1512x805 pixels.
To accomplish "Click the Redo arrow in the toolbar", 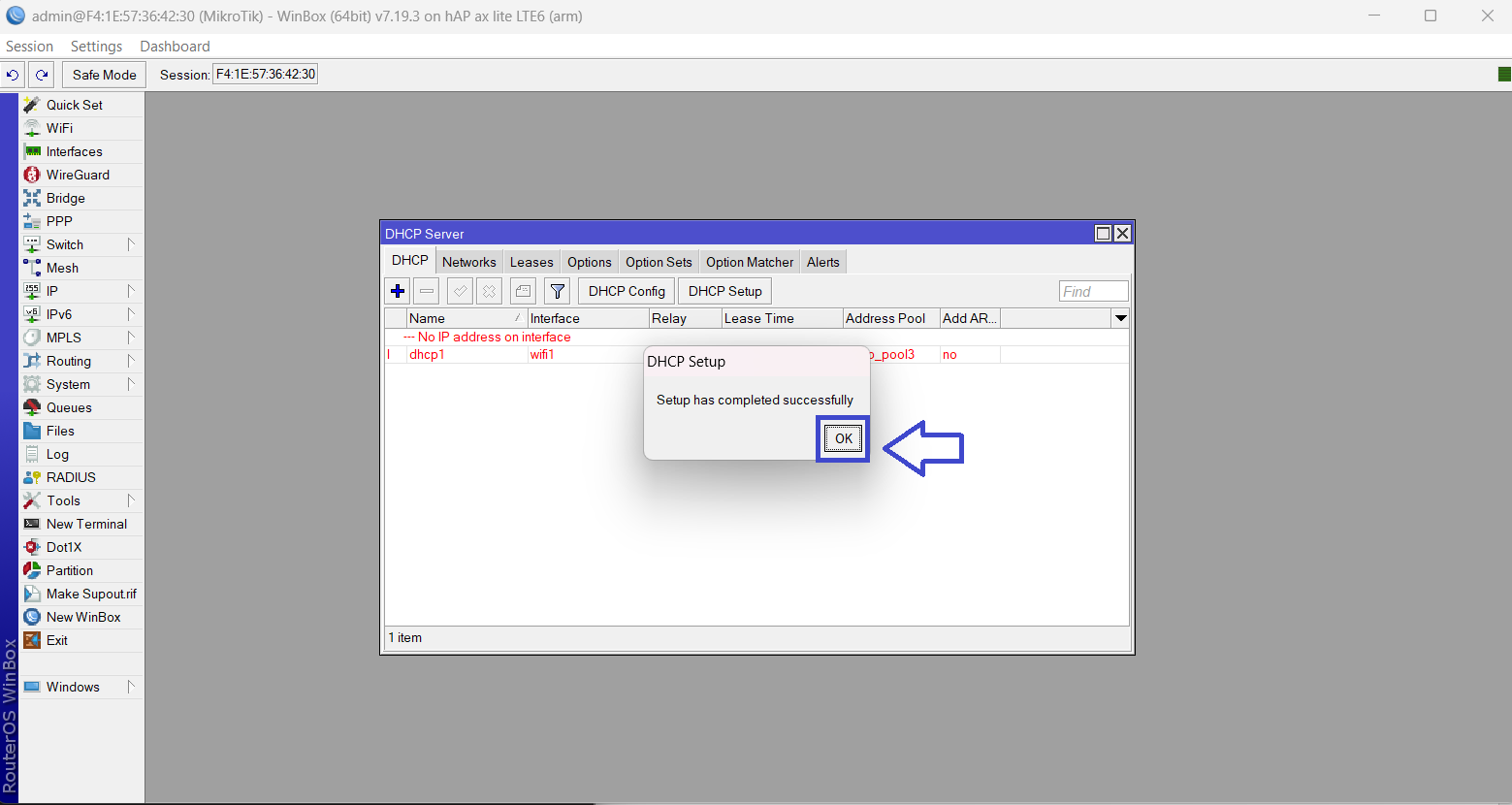I will click(42, 75).
